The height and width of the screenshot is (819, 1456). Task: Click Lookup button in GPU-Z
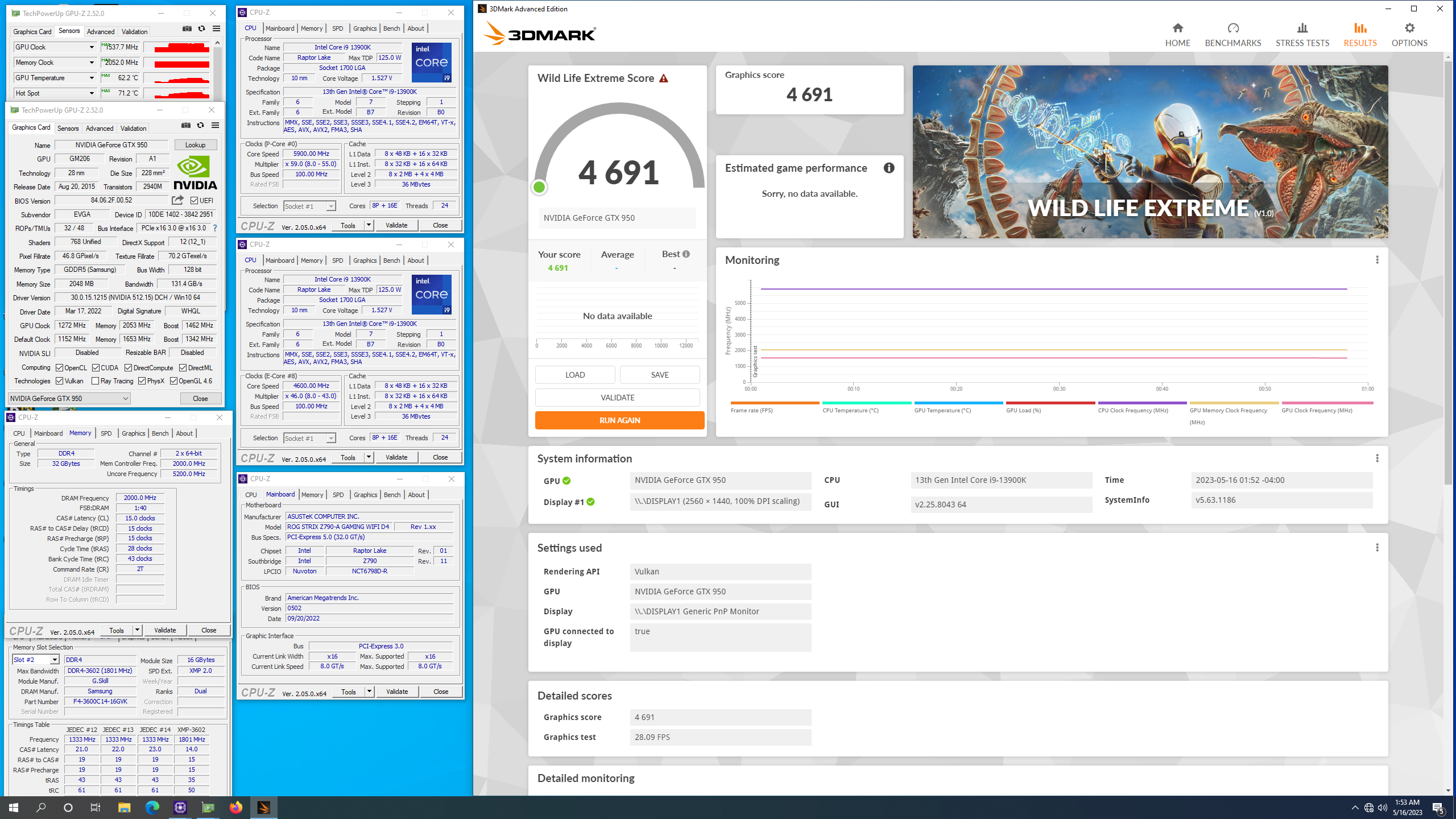coord(195,145)
